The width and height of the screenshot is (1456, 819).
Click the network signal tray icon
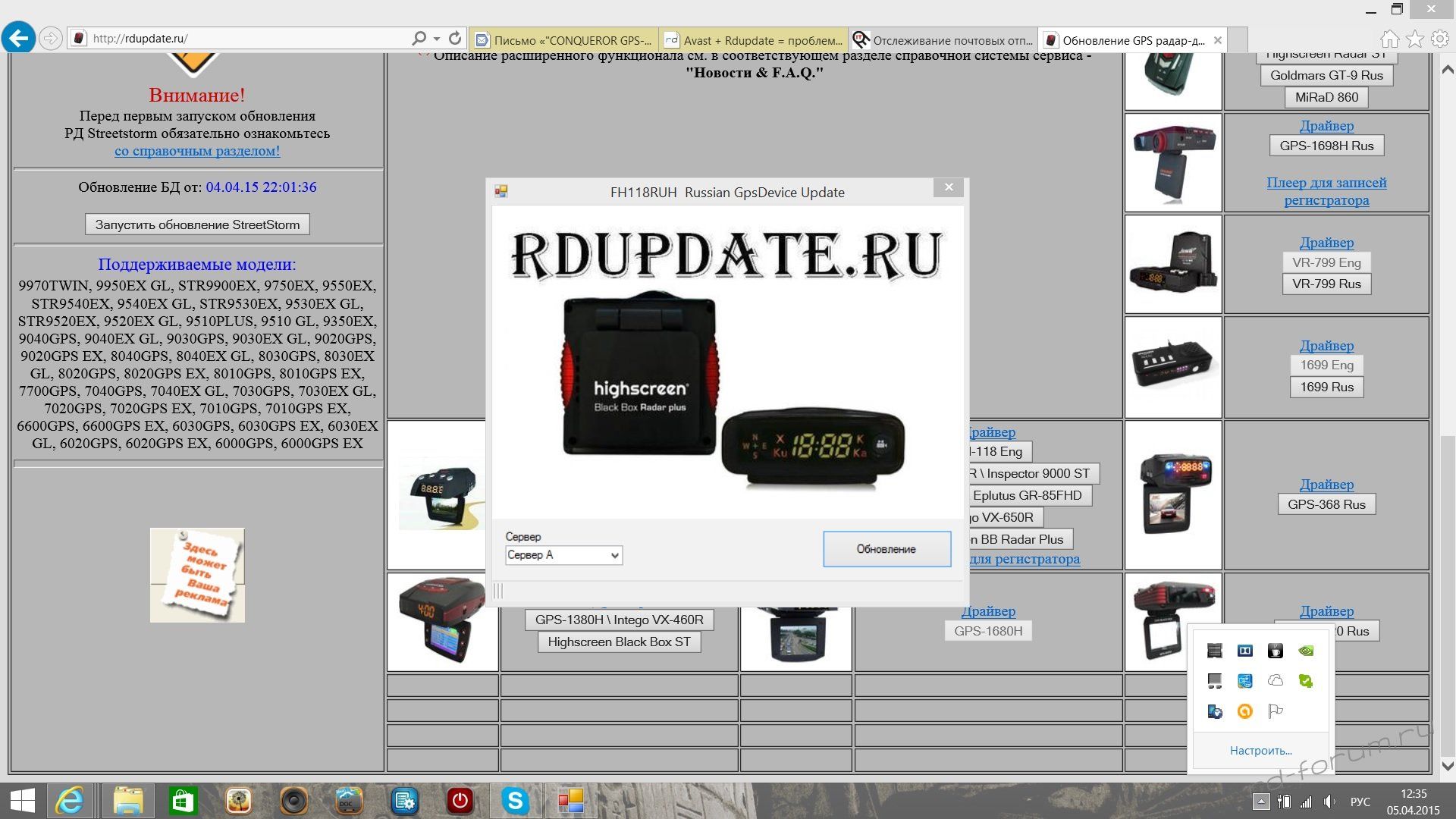tap(1306, 802)
